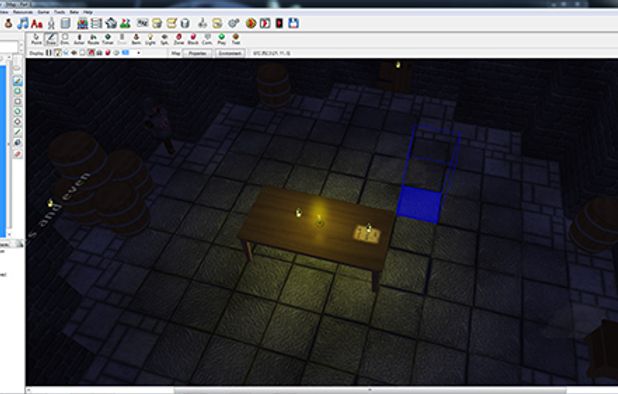The width and height of the screenshot is (618, 394).
Task: Select the Point tool
Action: [36, 39]
